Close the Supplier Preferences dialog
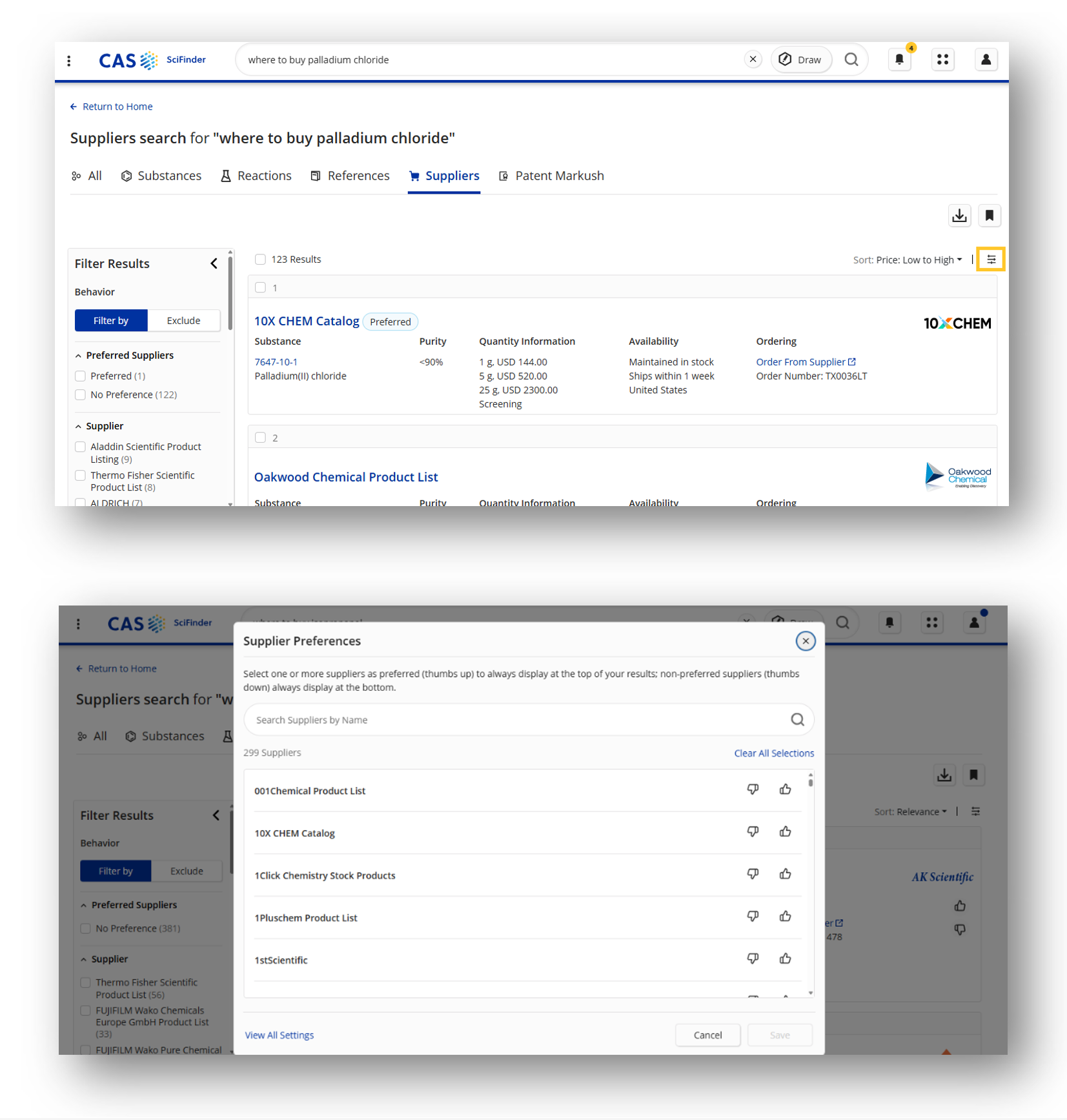The image size is (1067, 1120). pyautogui.click(x=805, y=641)
